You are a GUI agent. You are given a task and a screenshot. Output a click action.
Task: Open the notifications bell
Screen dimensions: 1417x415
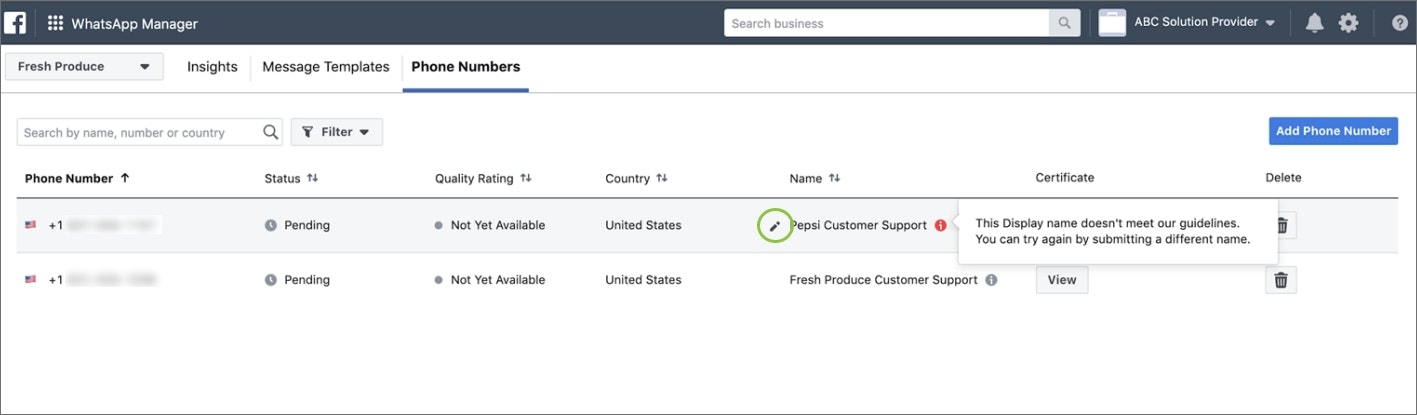(x=1314, y=23)
